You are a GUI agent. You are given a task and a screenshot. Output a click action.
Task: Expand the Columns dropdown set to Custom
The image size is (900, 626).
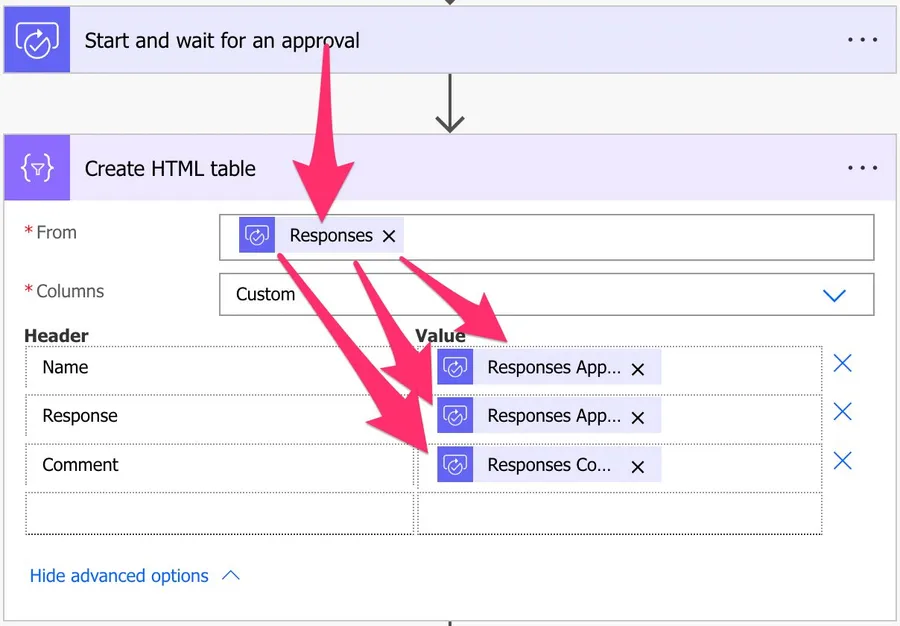point(833,295)
